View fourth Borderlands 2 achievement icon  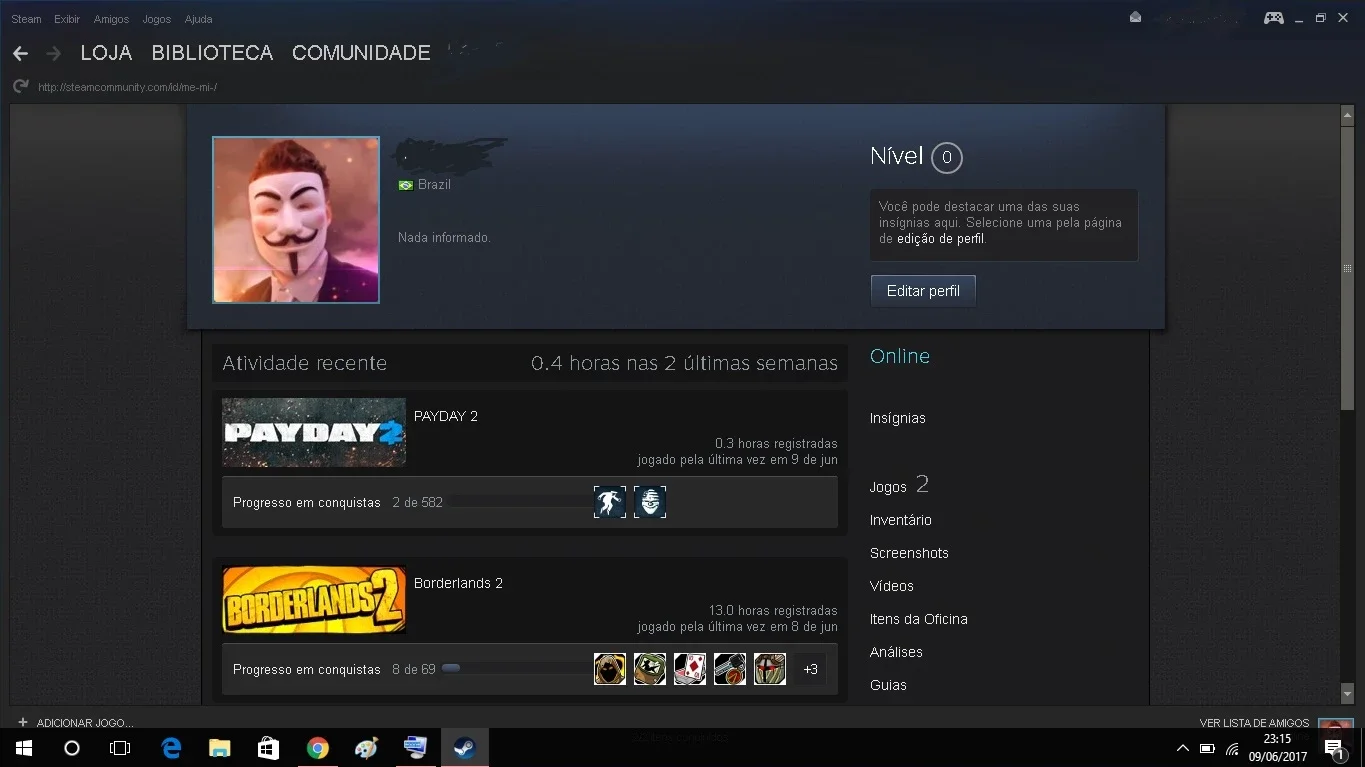tap(730, 669)
